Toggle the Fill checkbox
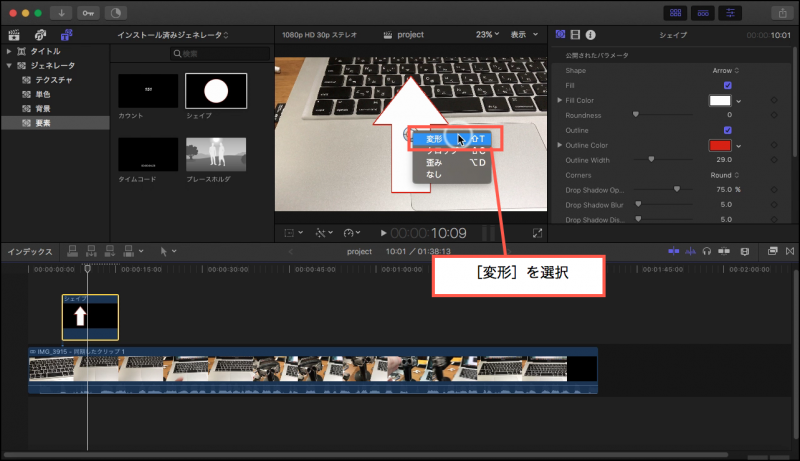 pos(728,86)
